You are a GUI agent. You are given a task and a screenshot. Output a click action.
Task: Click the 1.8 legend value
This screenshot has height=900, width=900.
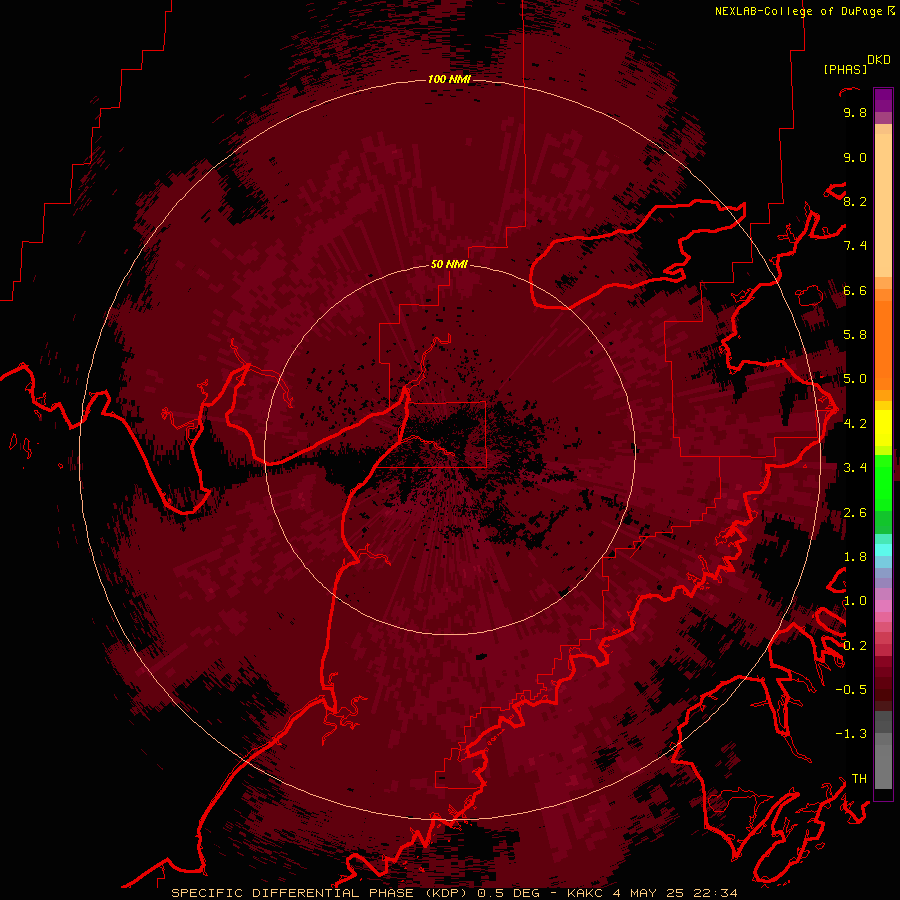pos(855,557)
